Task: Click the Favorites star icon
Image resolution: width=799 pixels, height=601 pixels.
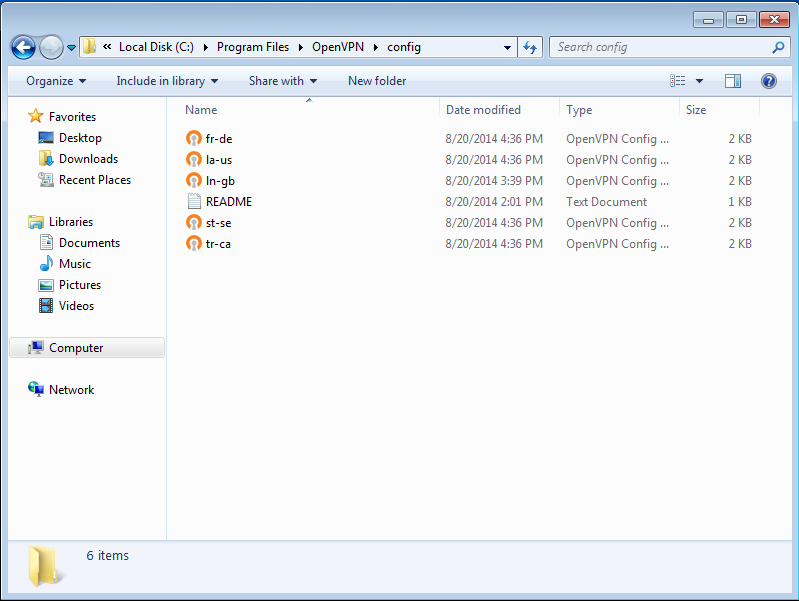Action: tap(36, 116)
